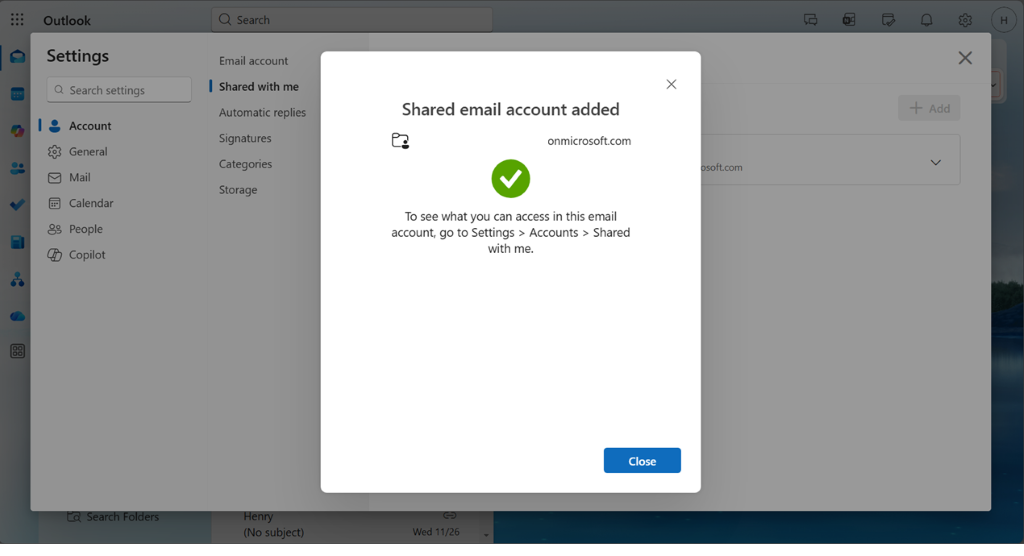Viewport: 1024px width, 556px height.
Task: Open the Calendar app in left rail
Action: pyautogui.click(x=18, y=94)
